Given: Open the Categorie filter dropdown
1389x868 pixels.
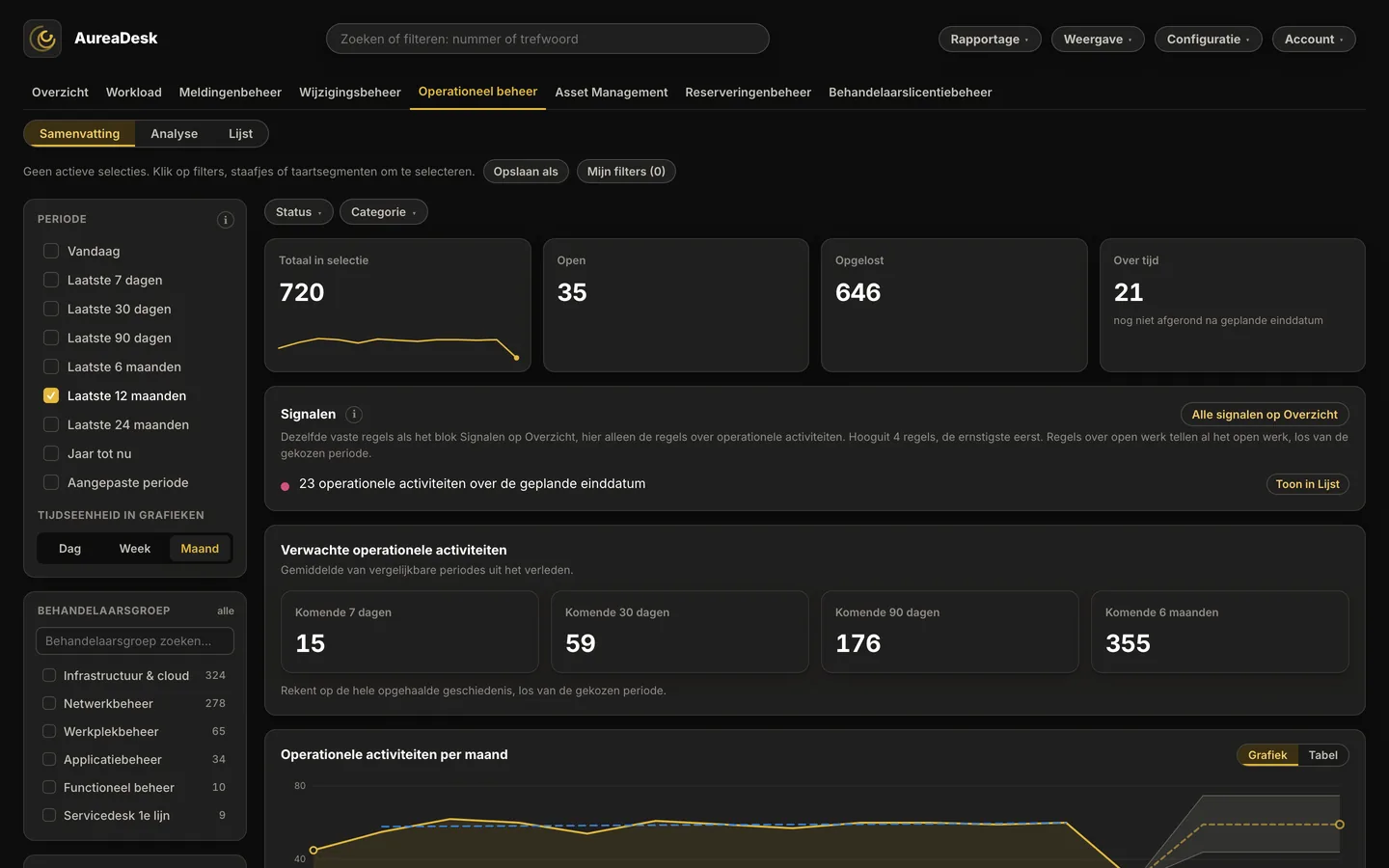Looking at the screenshot, I should click(x=384, y=212).
